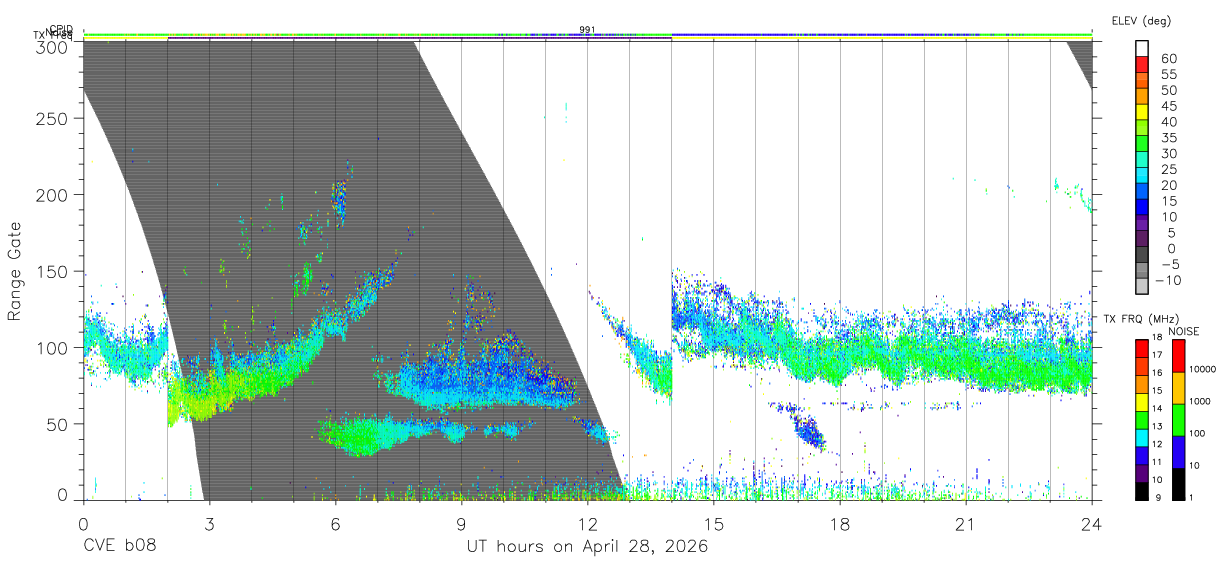The height and width of the screenshot is (567, 1228).
Task: Click the "45" value on ELEV scale
Action: pos(1168,106)
